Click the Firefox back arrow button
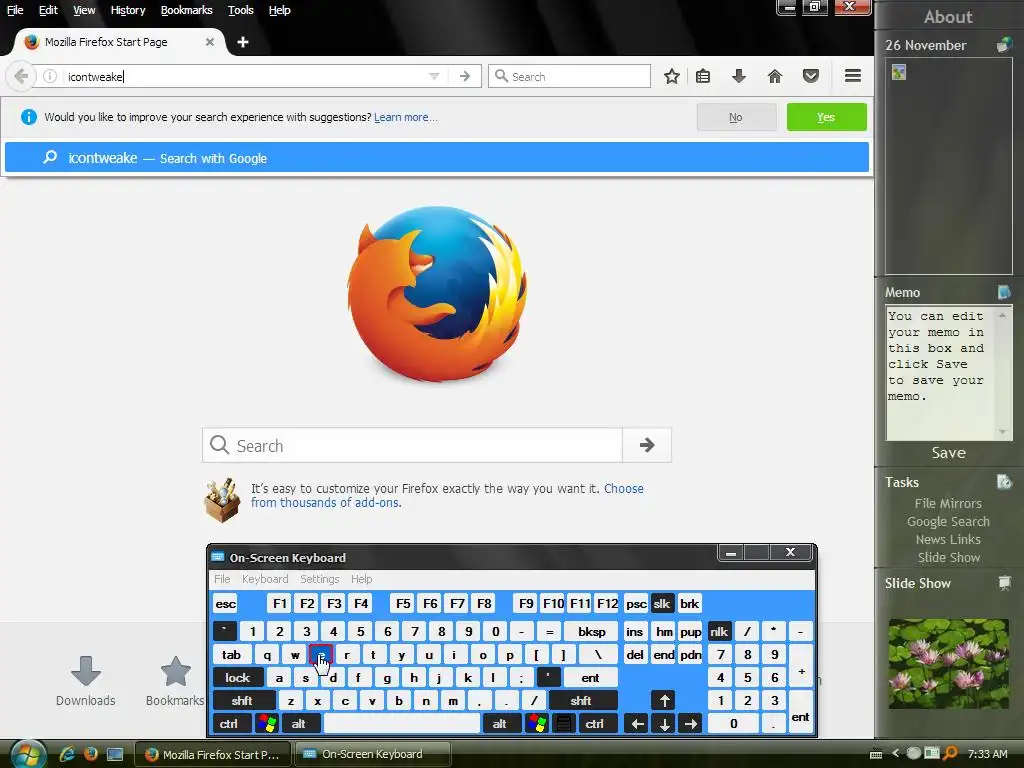Screen dimensions: 1024x768 coord(21,76)
